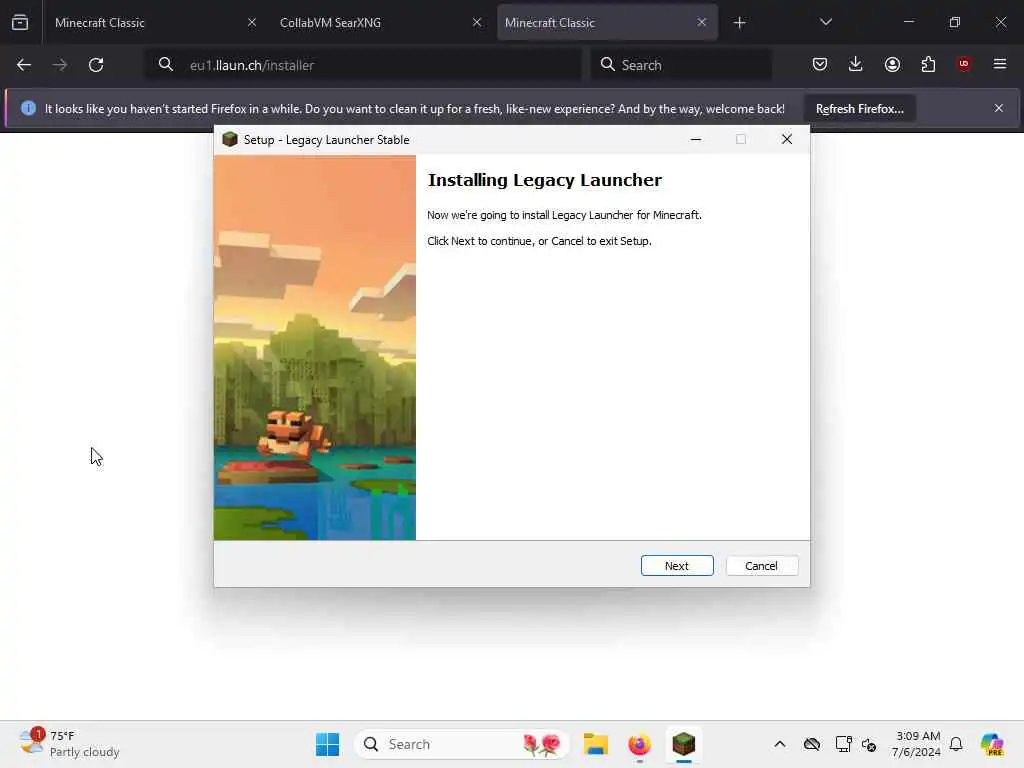This screenshot has width=1024, height=768.
Task: Expand the list all tabs dropdown
Action: [825, 22]
